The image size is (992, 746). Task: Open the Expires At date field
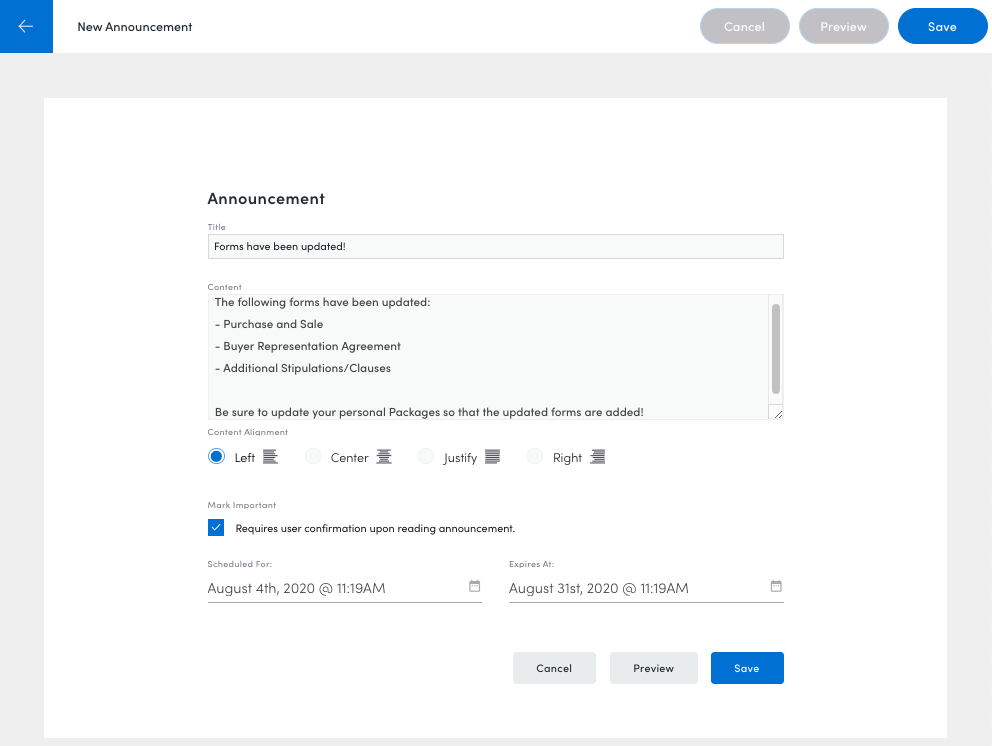646,588
